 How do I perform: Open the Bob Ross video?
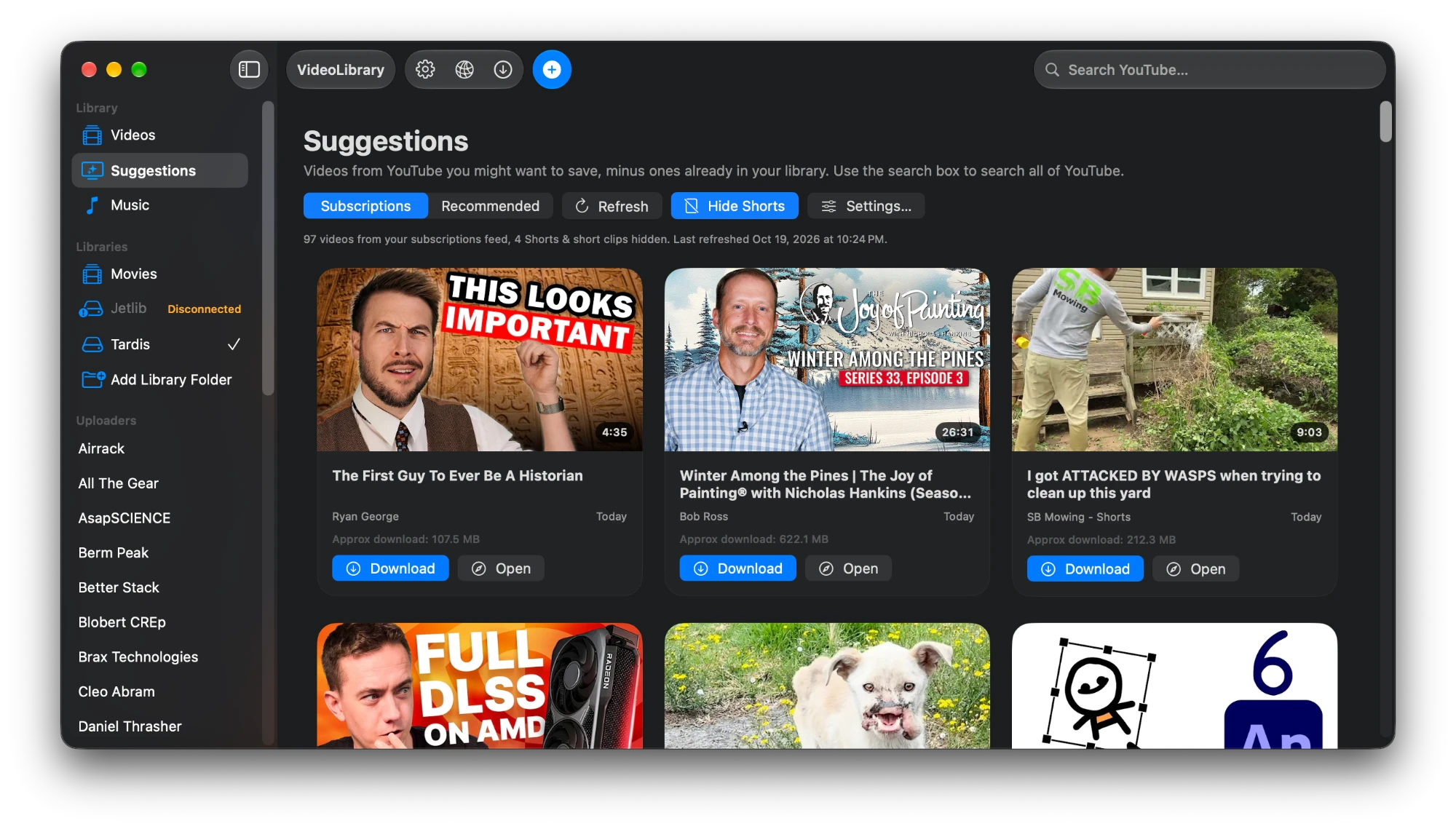pyautogui.click(x=848, y=568)
